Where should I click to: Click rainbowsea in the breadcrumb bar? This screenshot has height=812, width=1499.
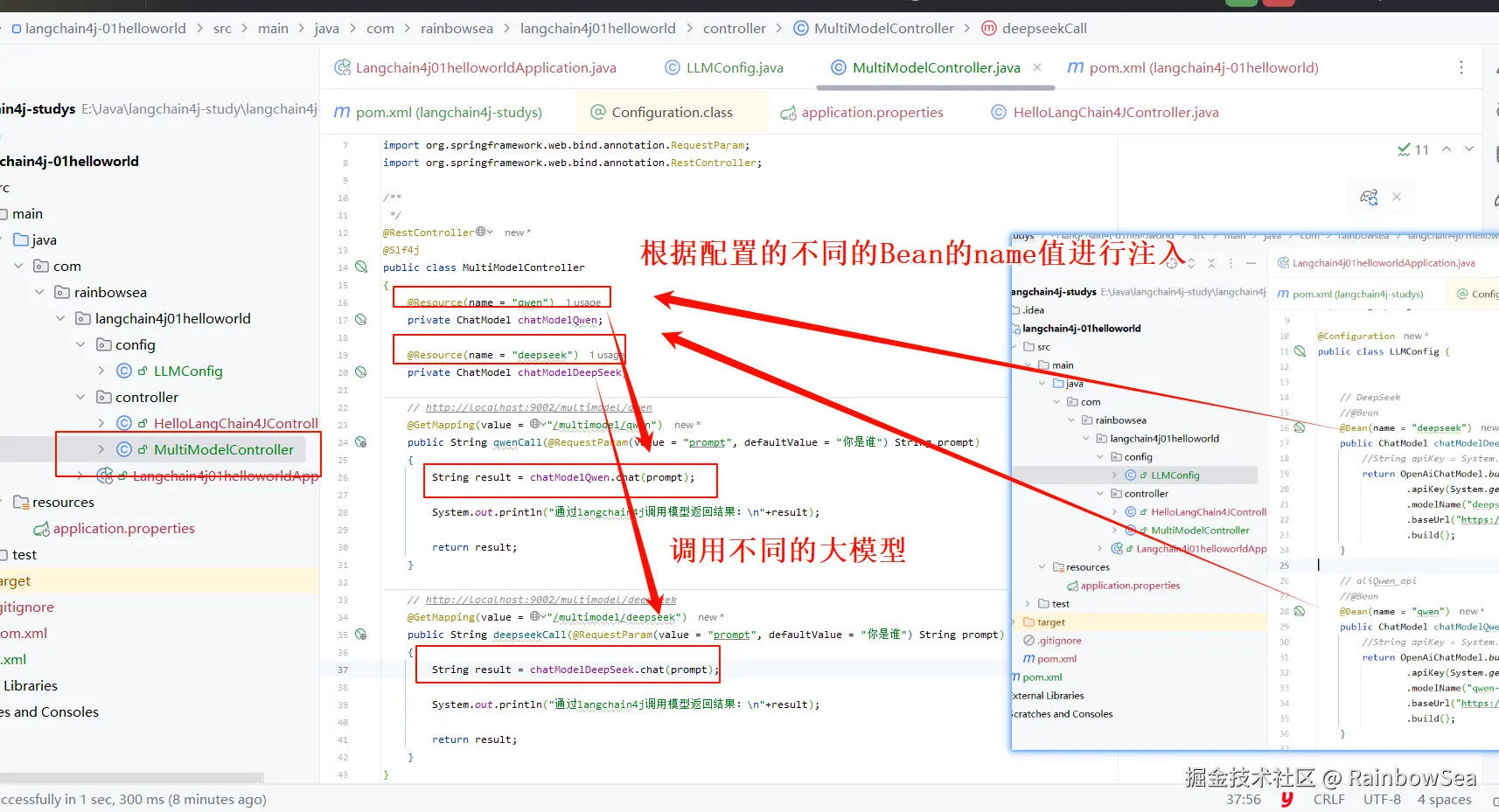[x=457, y=28]
